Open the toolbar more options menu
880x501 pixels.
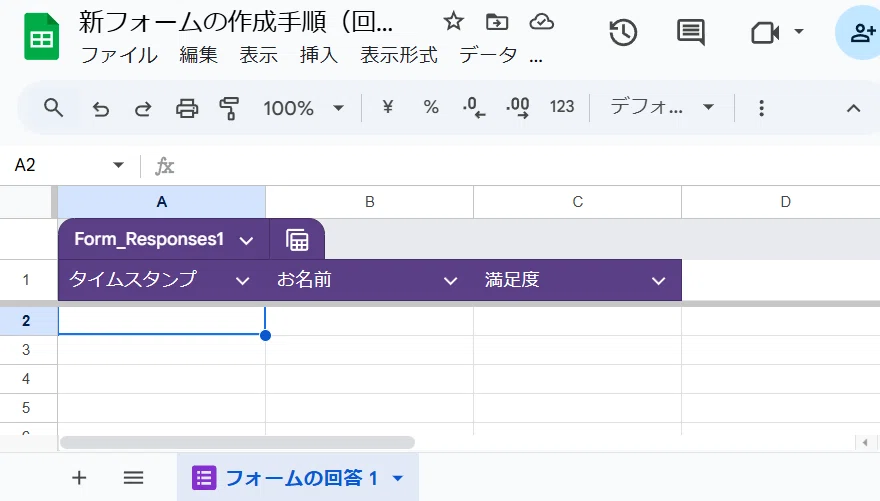(761, 108)
